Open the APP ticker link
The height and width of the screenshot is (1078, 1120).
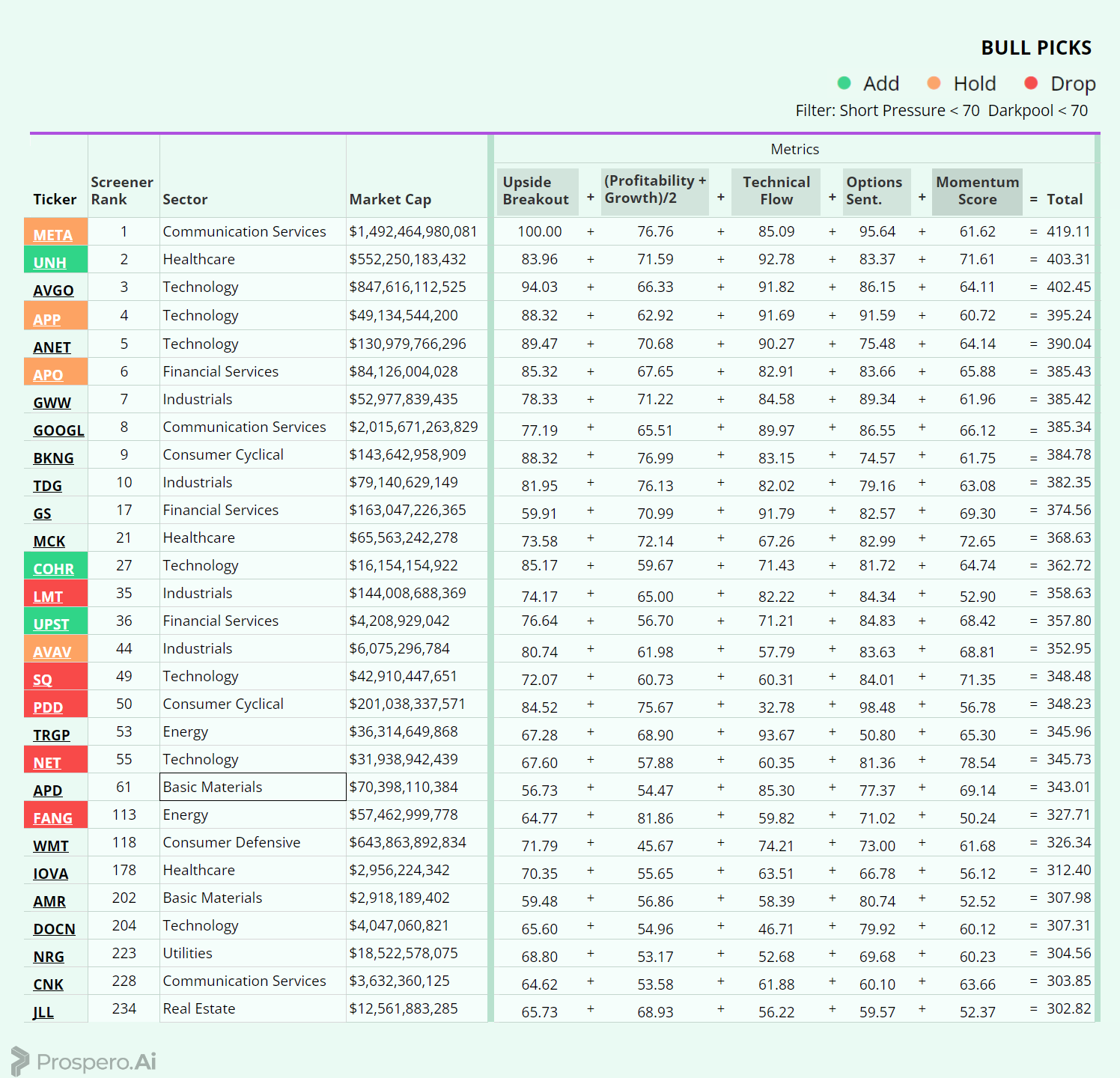click(x=46, y=319)
